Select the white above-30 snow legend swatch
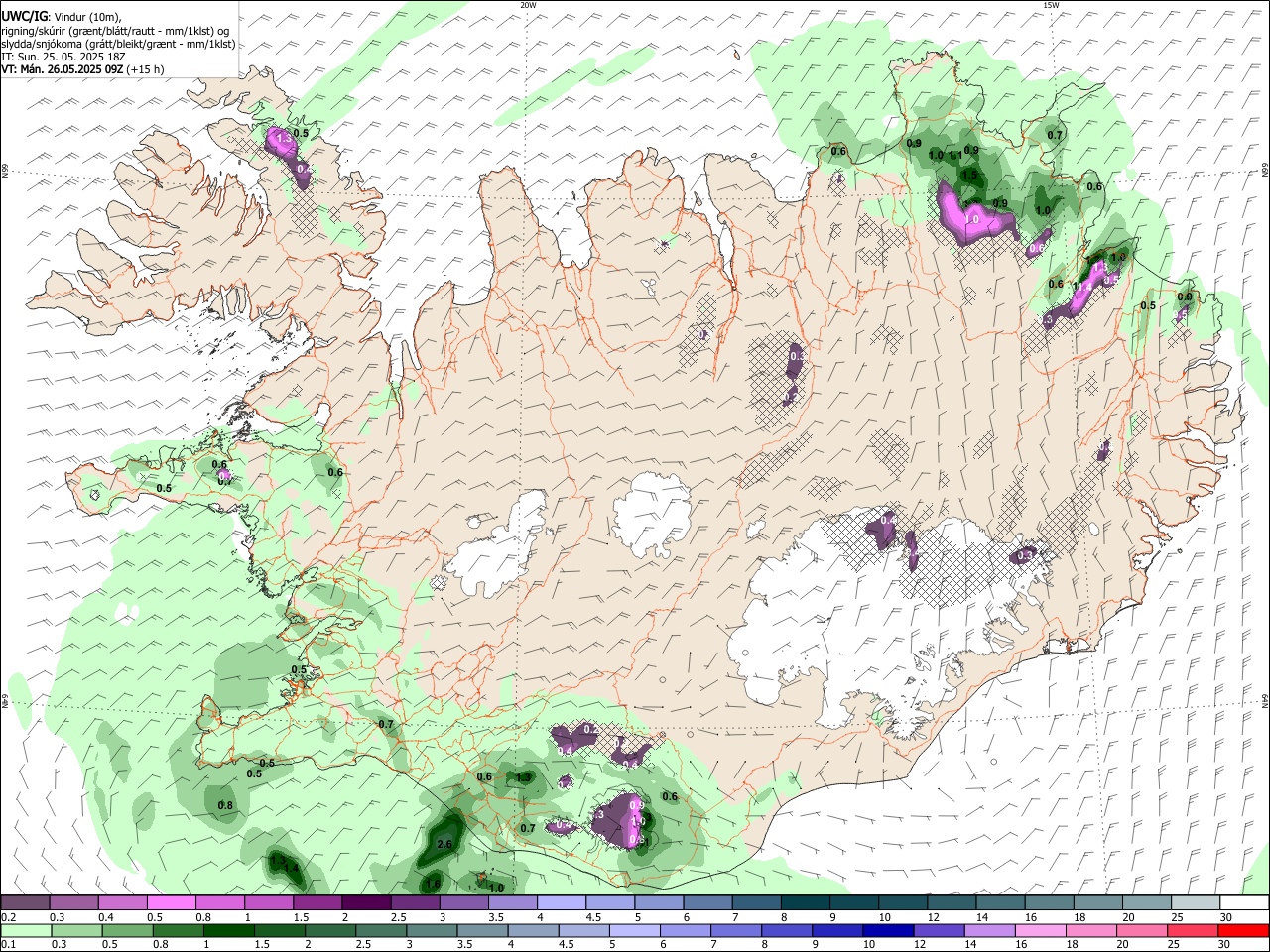 1244,903
